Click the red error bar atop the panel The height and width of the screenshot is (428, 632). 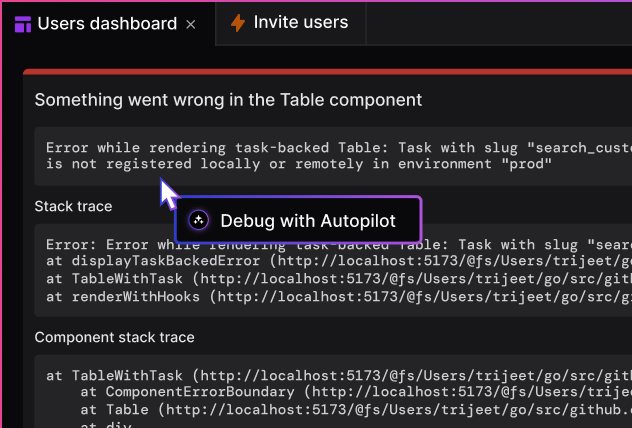click(327, 72)
